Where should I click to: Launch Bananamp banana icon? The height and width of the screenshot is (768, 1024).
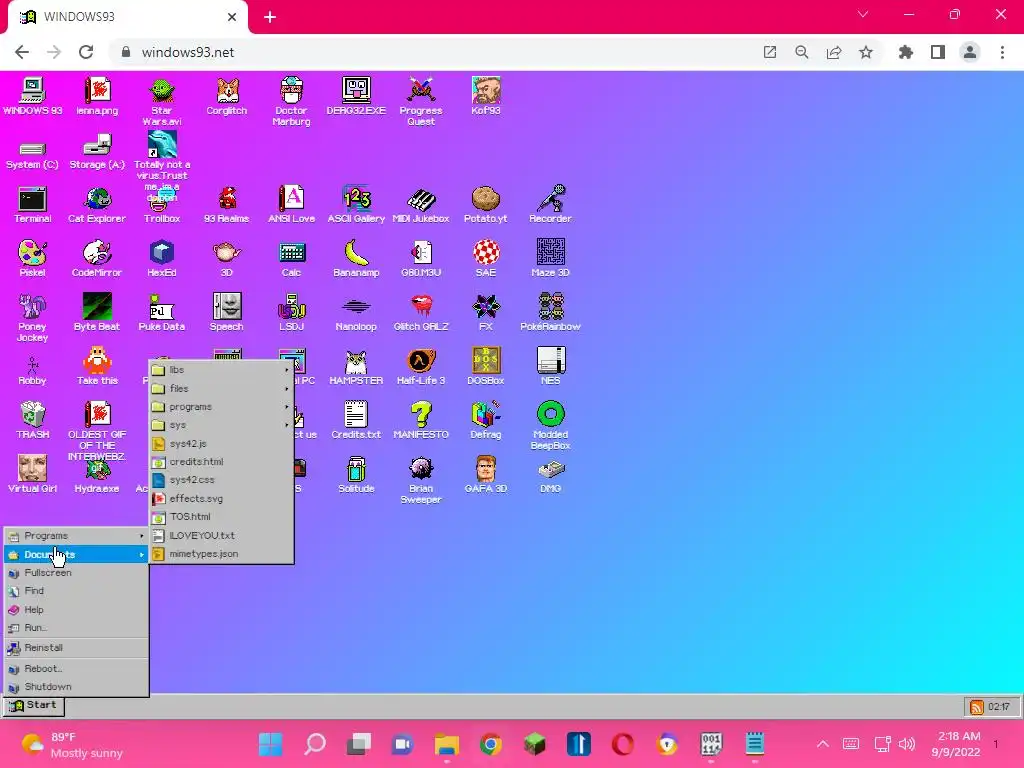(356, 259)
